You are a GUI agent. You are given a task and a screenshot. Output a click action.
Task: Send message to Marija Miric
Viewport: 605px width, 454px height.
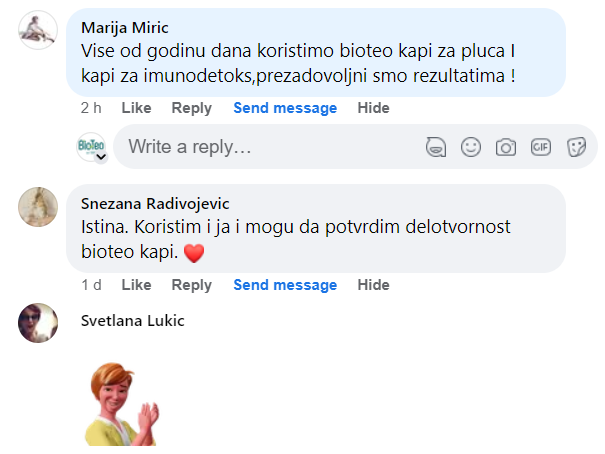click(286, 108)
